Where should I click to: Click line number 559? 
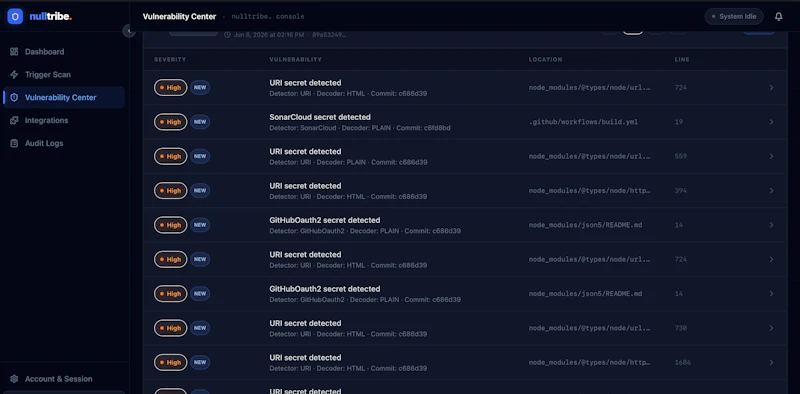coord(681,156)
